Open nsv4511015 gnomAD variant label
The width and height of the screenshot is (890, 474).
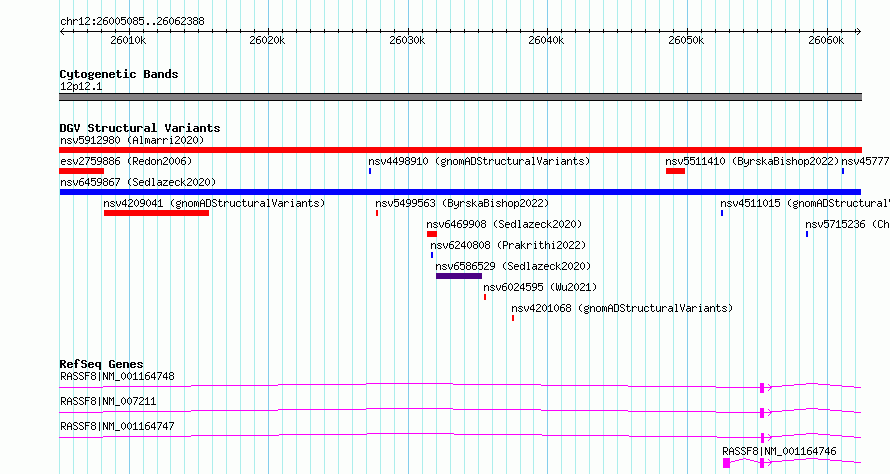(805, 203)
